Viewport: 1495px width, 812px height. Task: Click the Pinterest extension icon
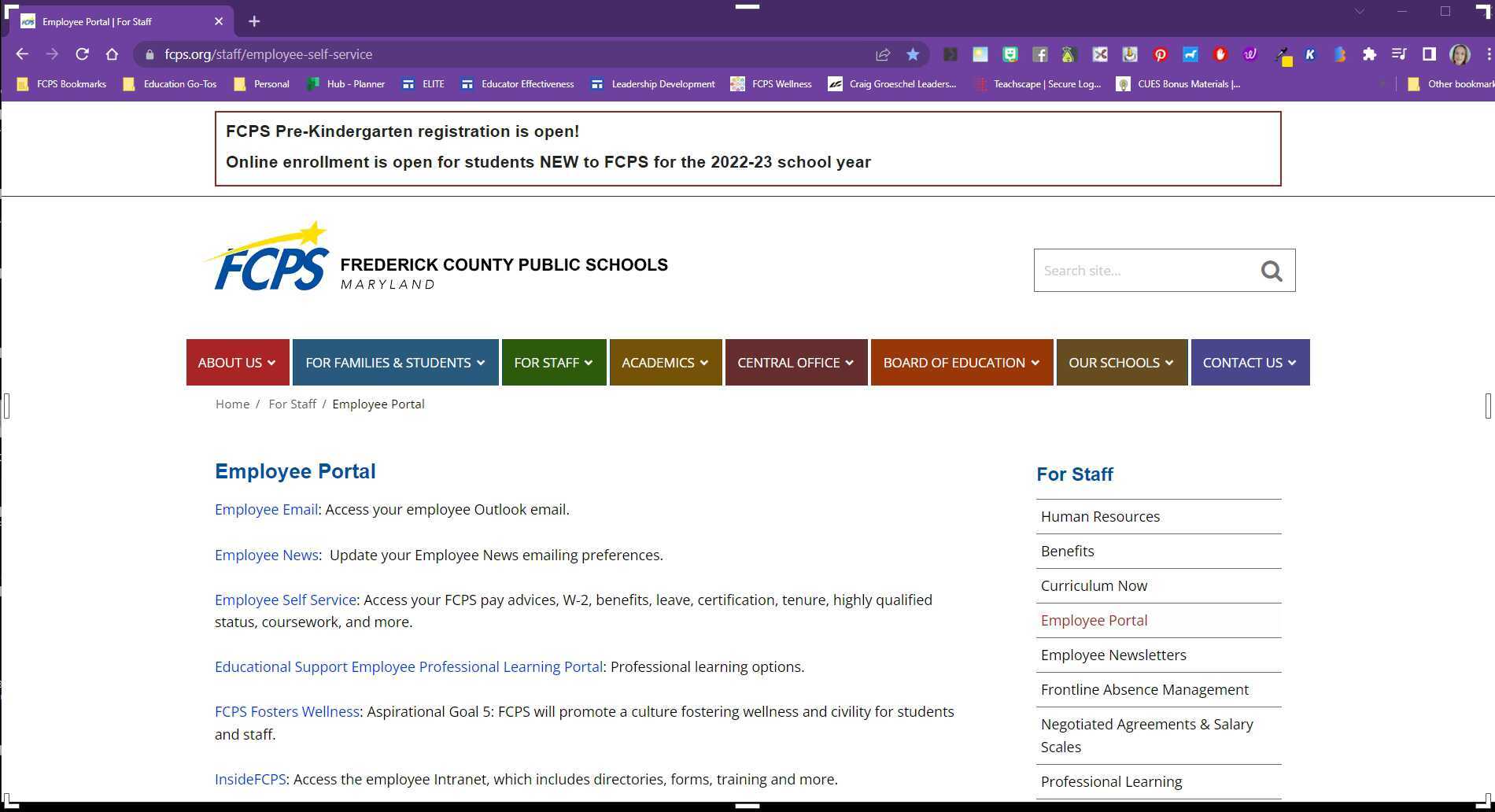[1160, 54]
